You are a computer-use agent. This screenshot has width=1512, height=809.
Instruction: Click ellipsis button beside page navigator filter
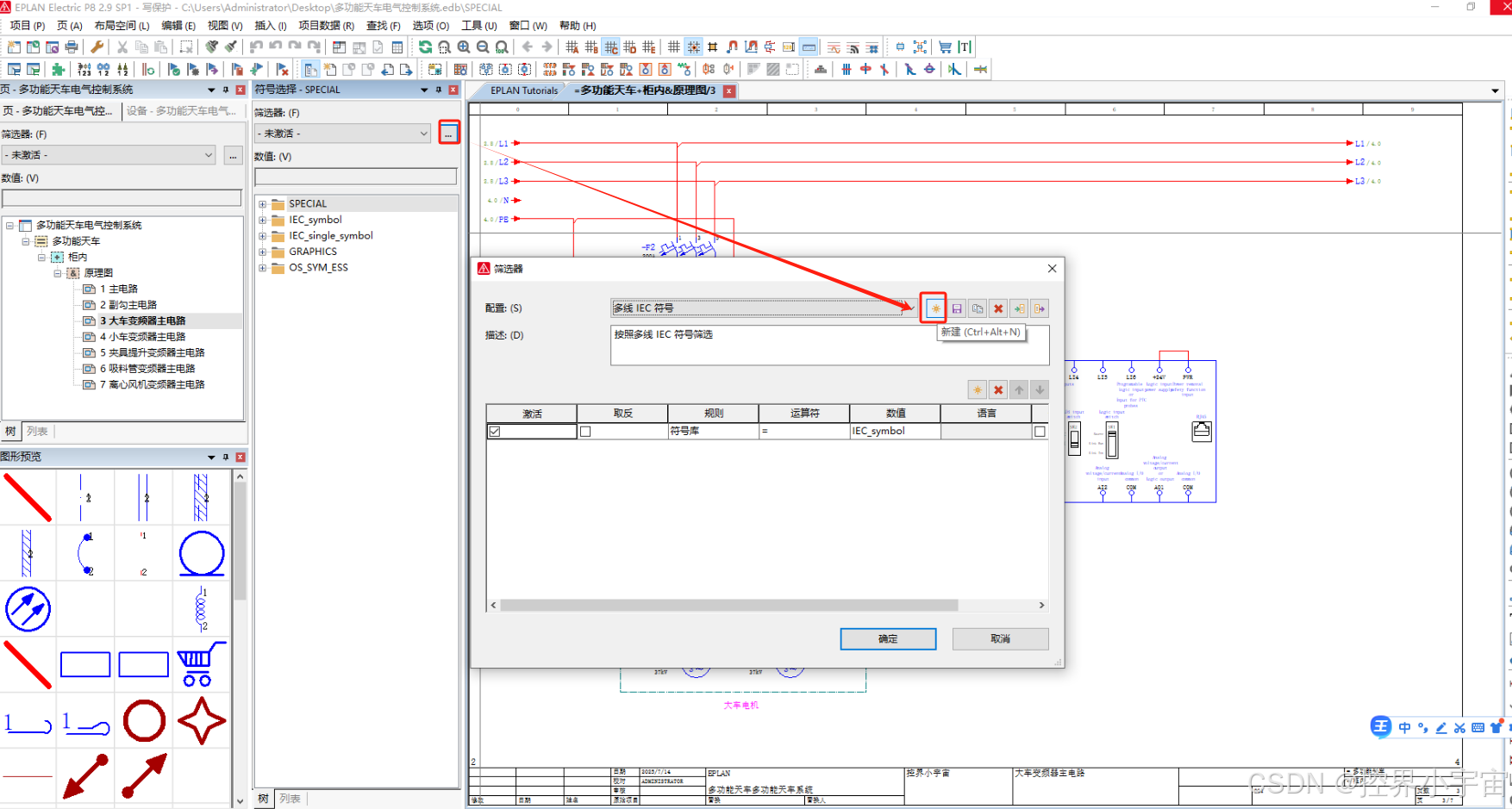(x=233, y=155)
